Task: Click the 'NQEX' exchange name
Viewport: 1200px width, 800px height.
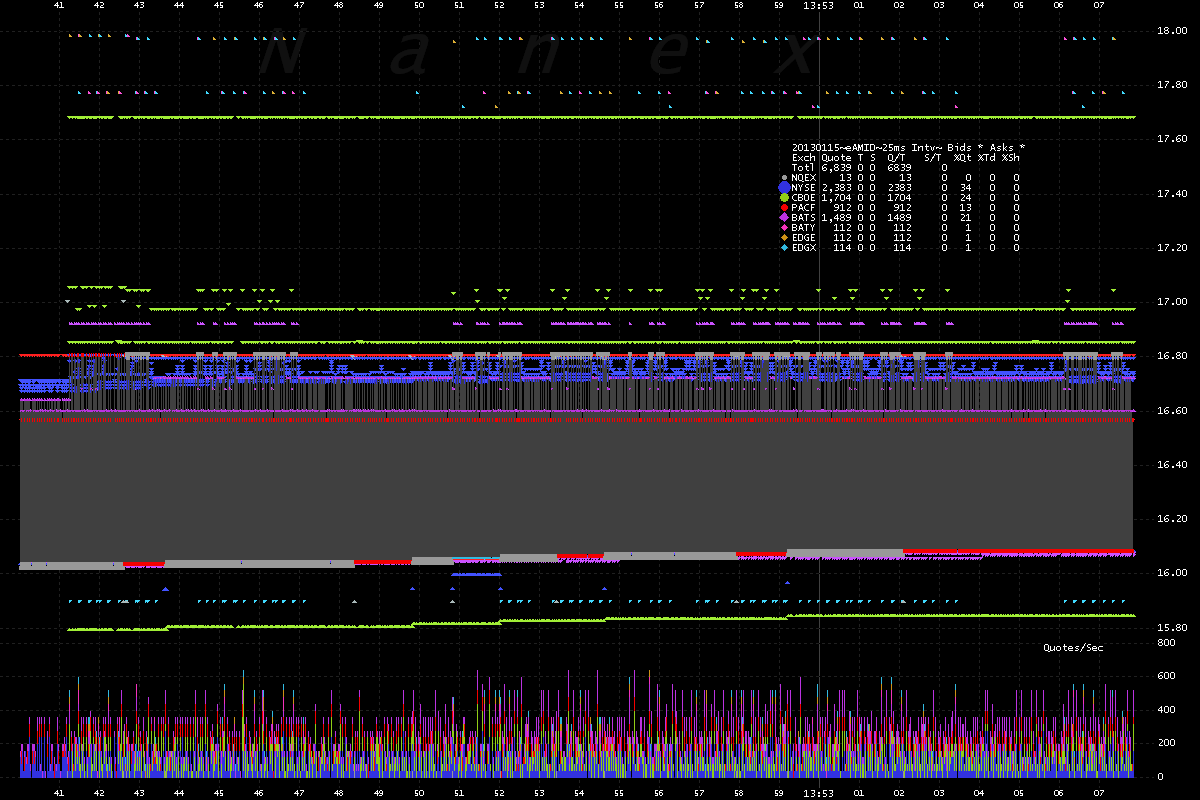Action: [x=803, y=177]
